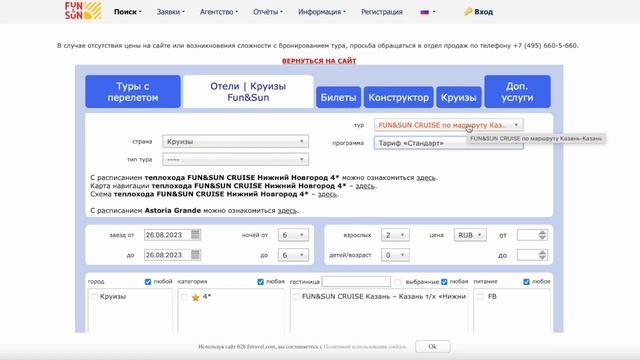Adjust the цена до spinner arrows

pos(542,255)
